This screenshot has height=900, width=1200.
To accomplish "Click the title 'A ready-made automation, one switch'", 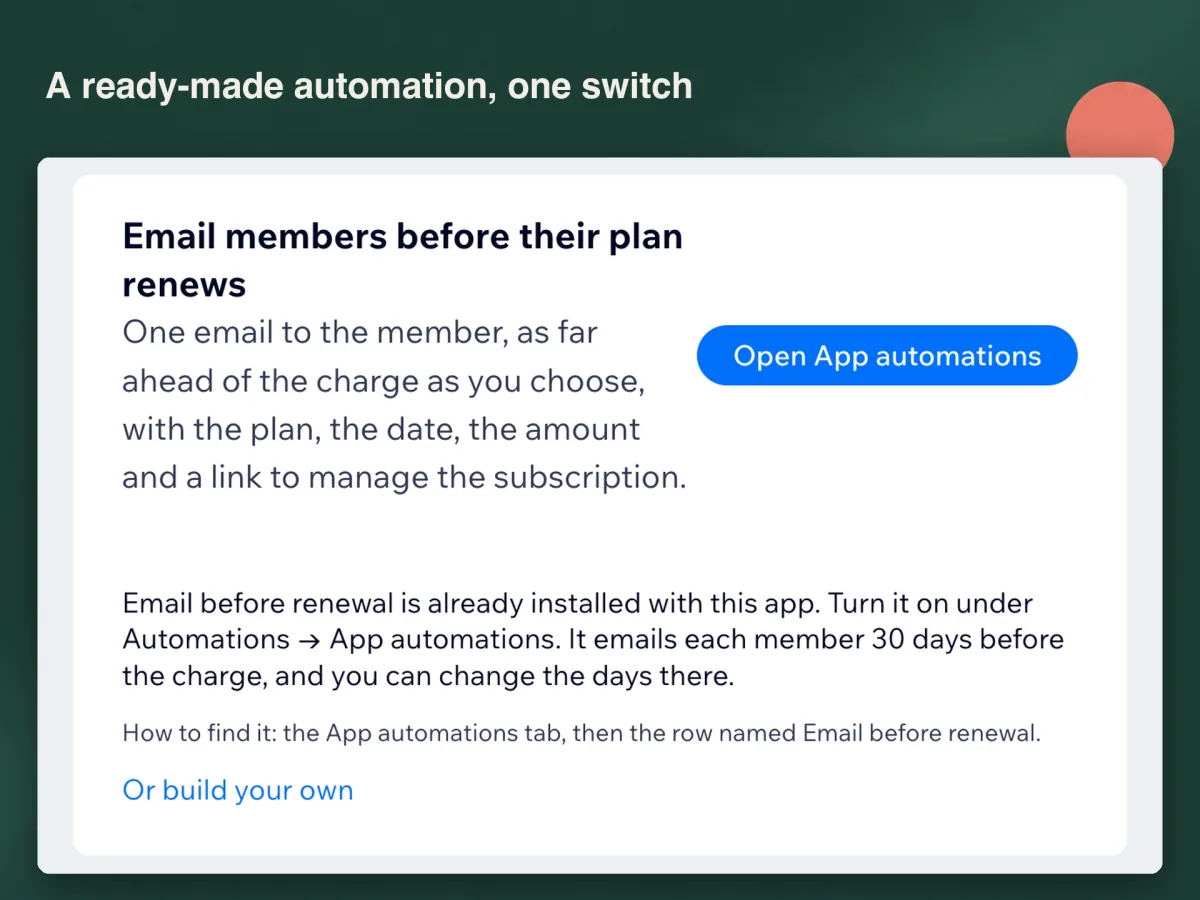I will pos(369,86).
